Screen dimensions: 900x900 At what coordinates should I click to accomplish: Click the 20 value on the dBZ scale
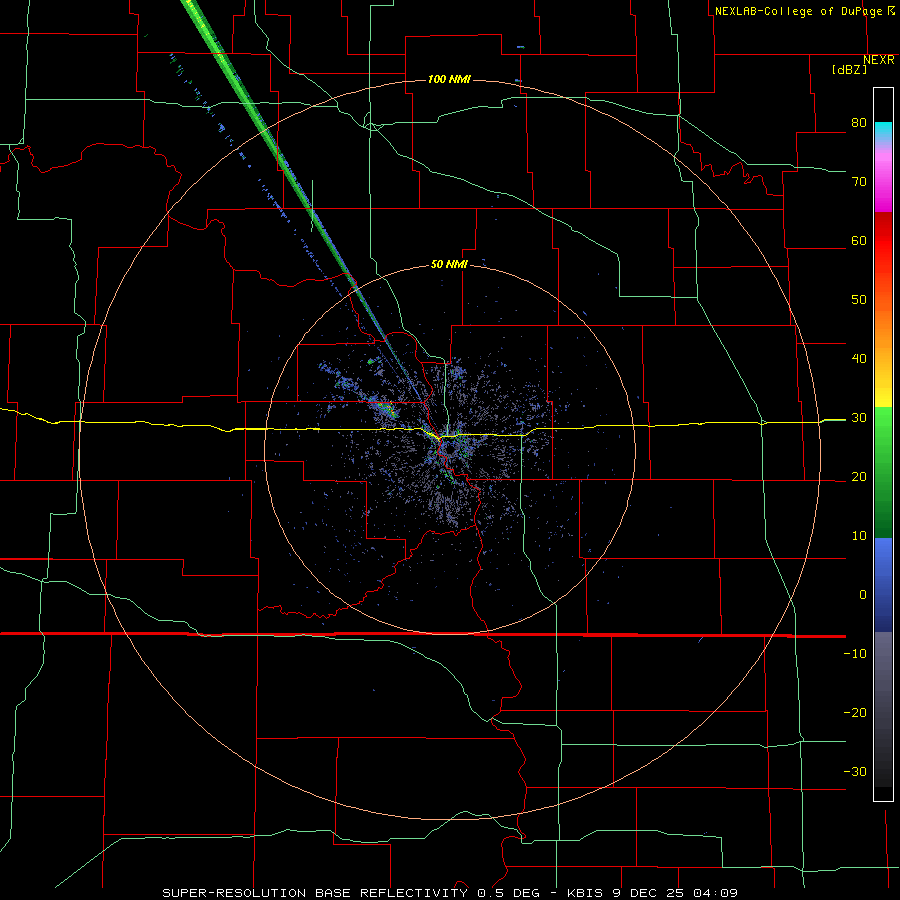[859, 476]
